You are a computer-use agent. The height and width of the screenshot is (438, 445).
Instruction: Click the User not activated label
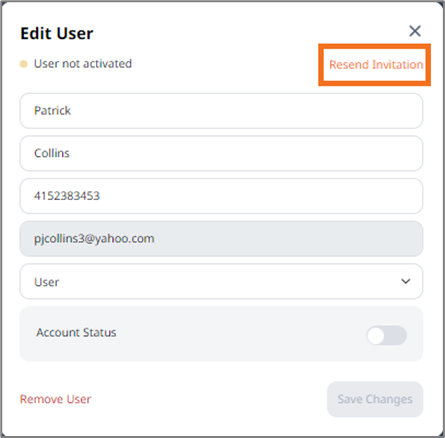[x=83, y=64]
